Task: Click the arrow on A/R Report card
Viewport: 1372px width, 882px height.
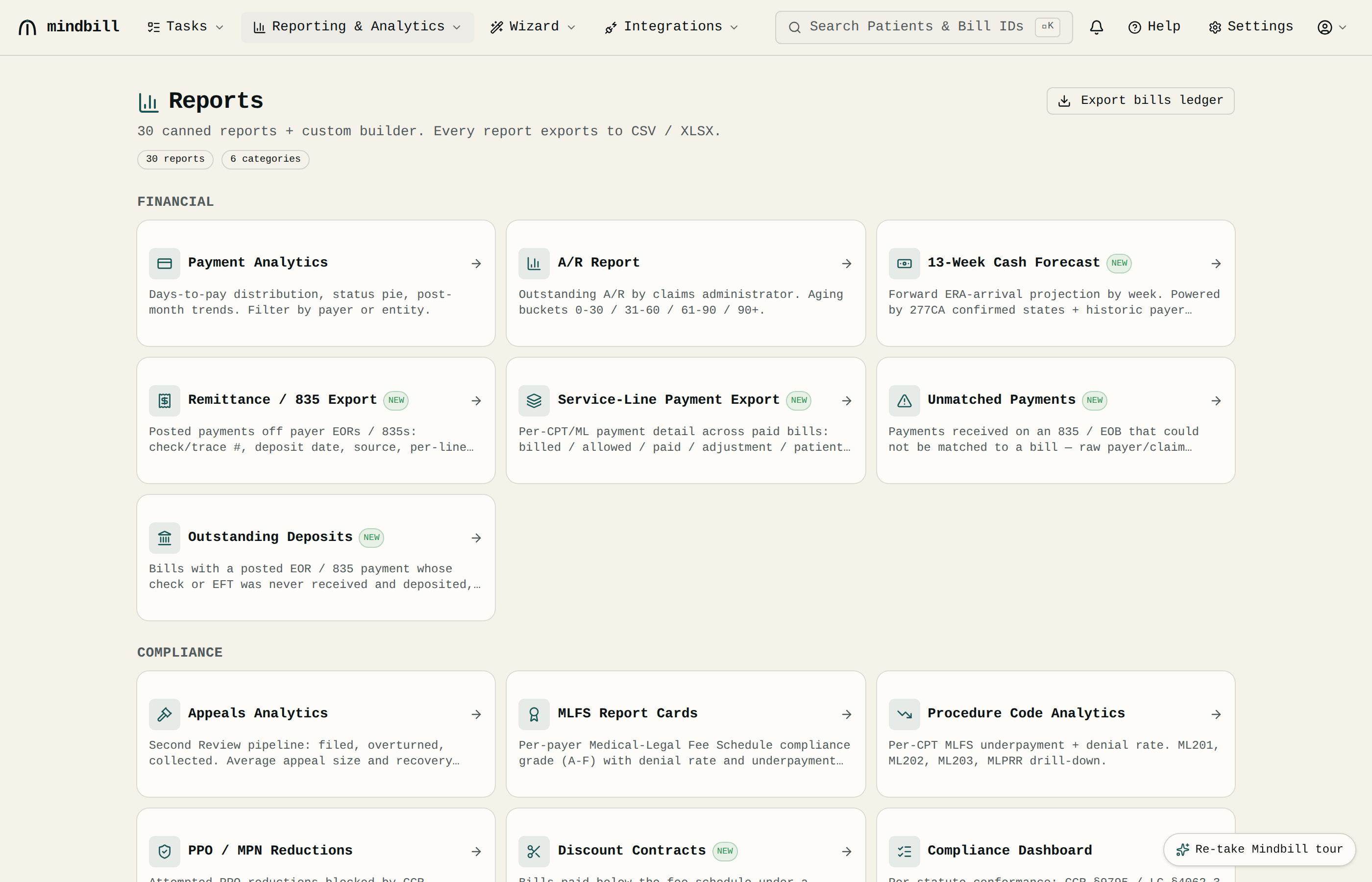Action: point(846,264)
